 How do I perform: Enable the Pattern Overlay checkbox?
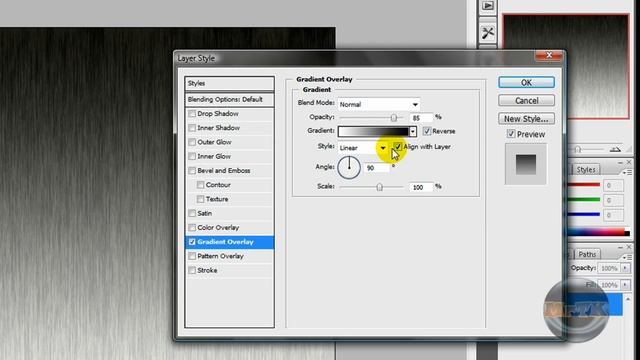tap(192, 256)
